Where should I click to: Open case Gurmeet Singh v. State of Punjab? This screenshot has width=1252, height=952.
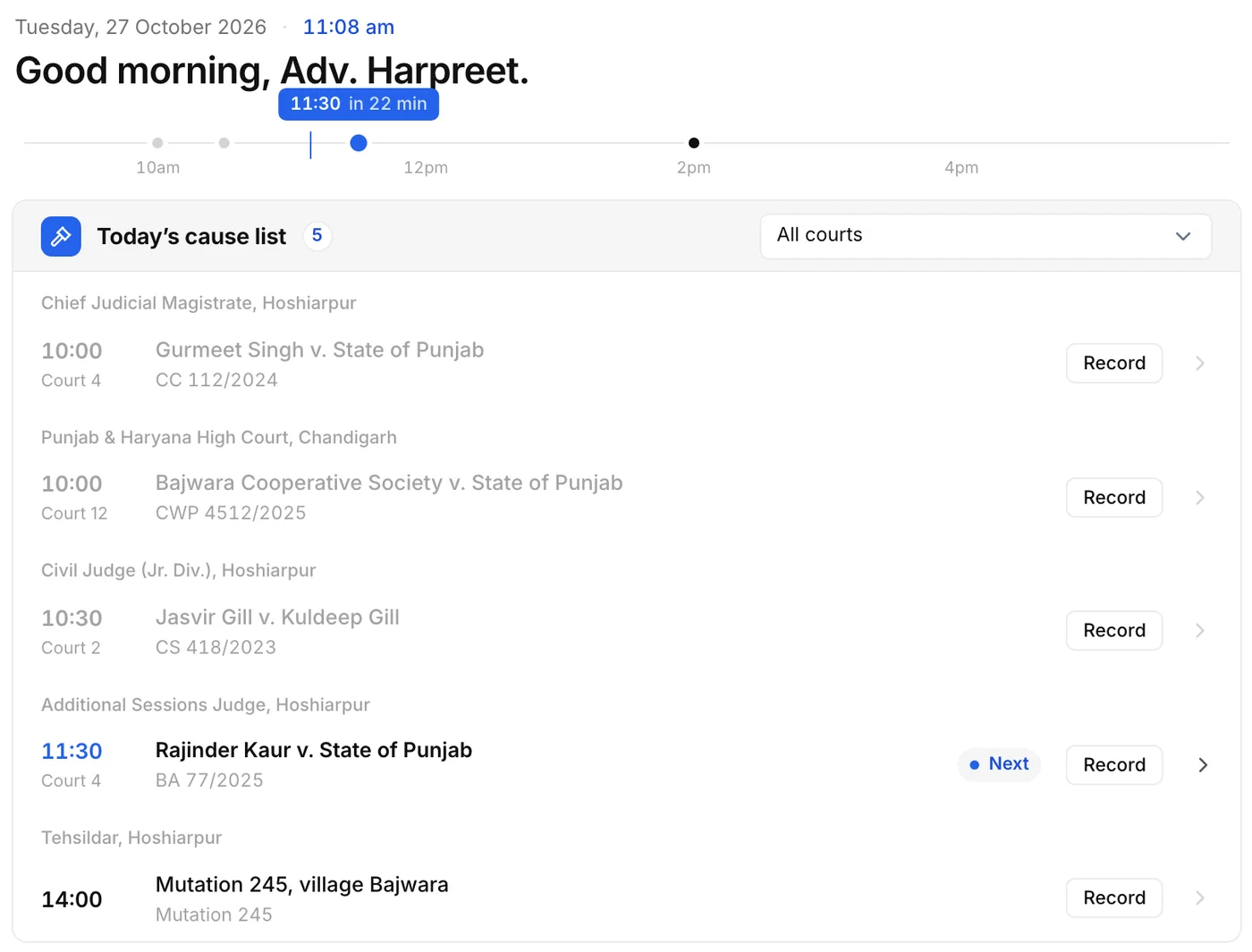(319, 350)
